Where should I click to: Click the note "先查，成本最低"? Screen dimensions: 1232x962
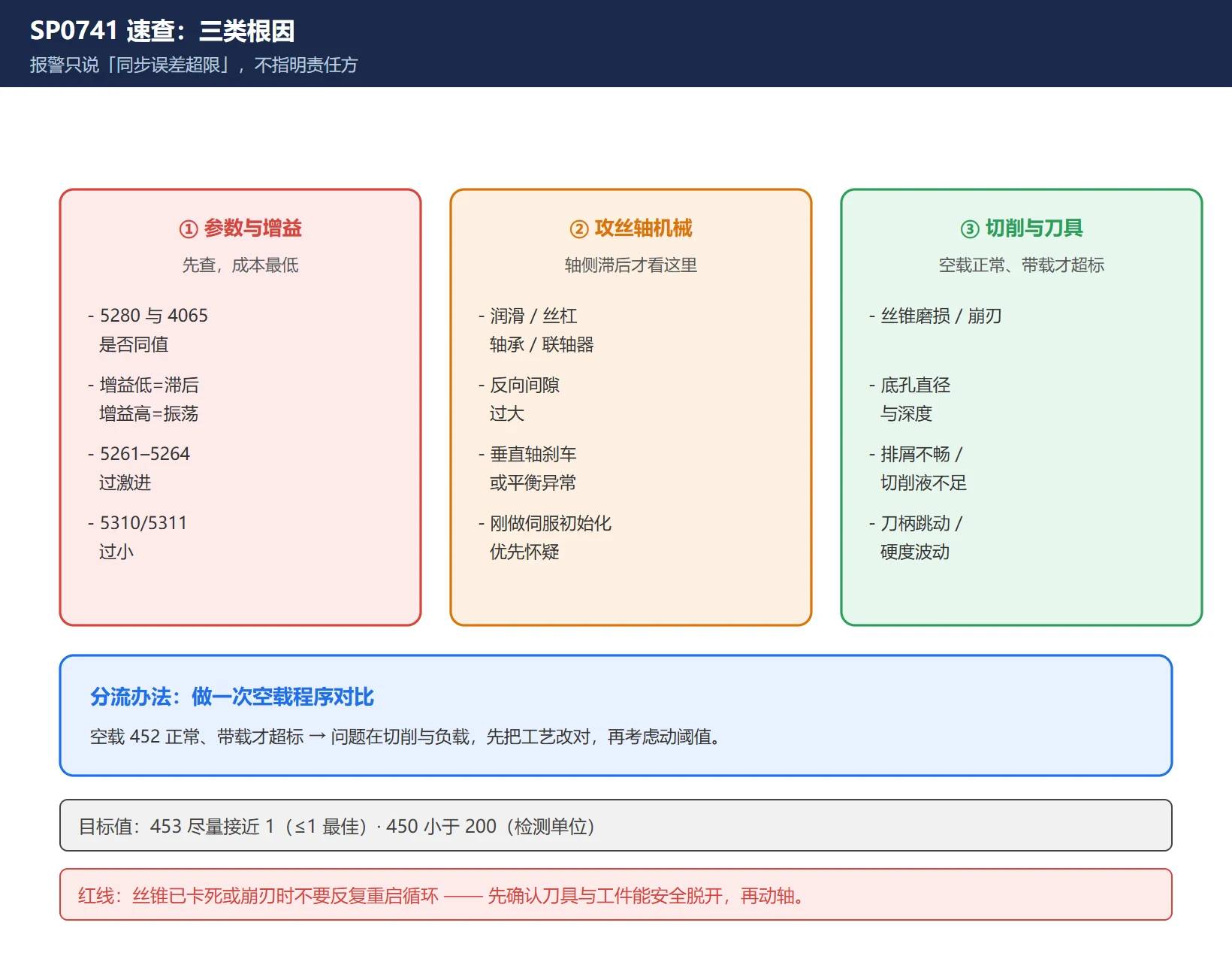[x=240, y=265]
